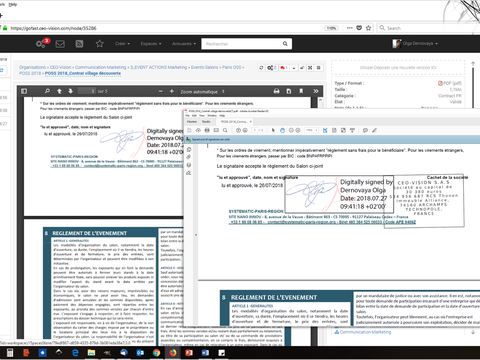Click the bookmark icon in PDF viewer
The height and width of the screenshot is (360, 480).
tap(301, 91)
